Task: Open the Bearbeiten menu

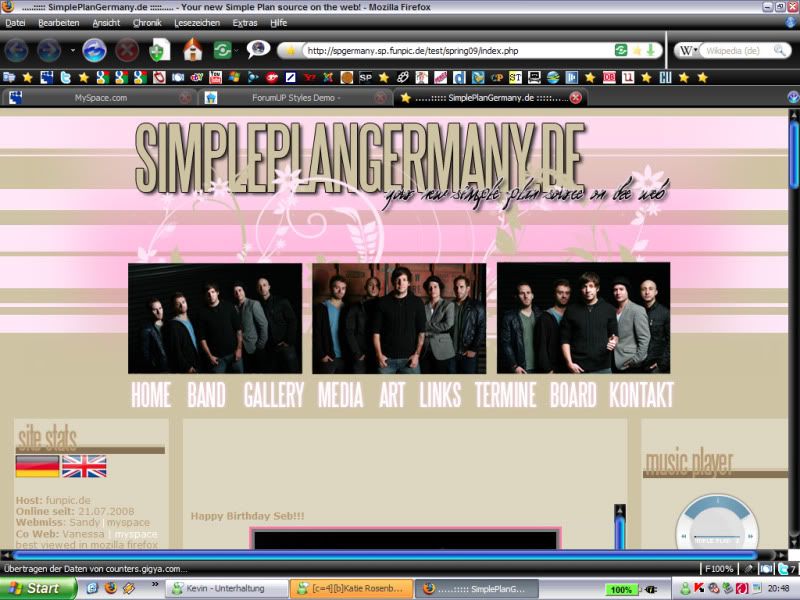Action: [x=59, y=23]
